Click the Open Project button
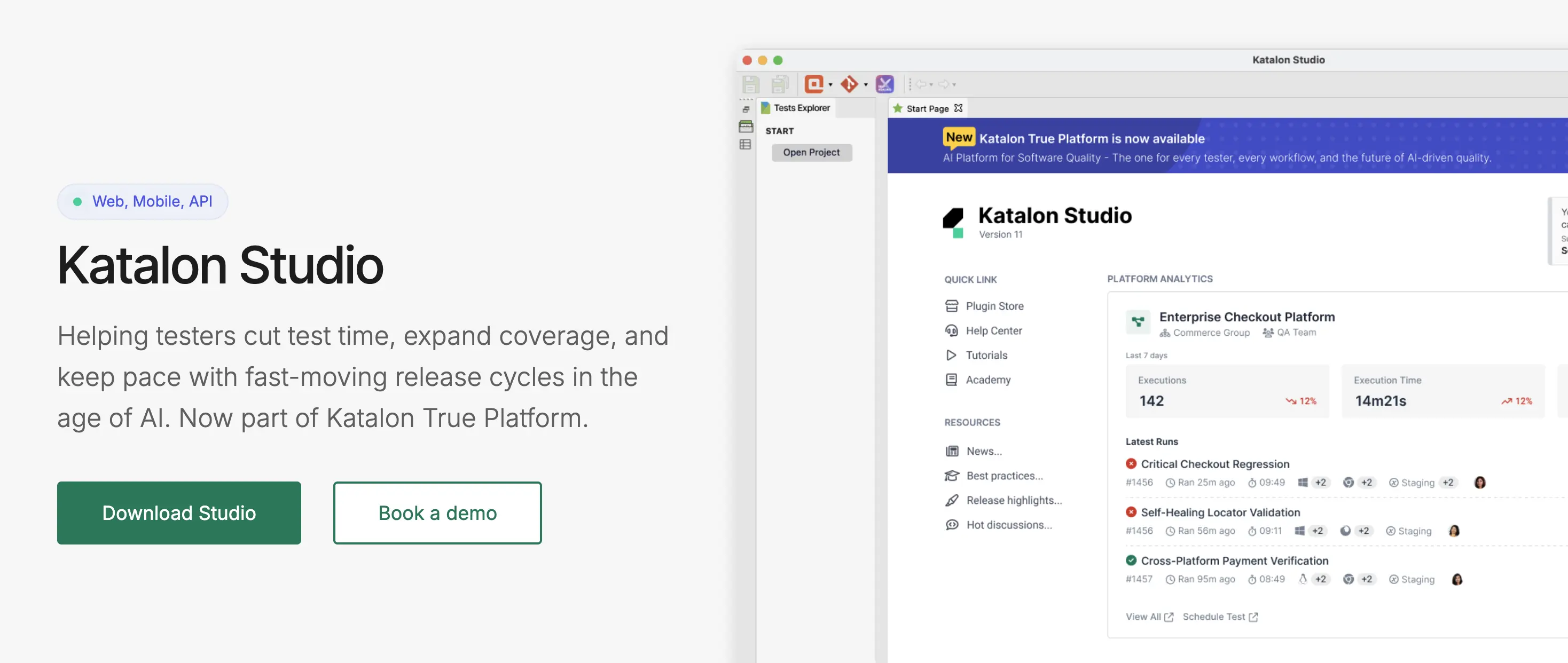 click(x=811, y=152)
